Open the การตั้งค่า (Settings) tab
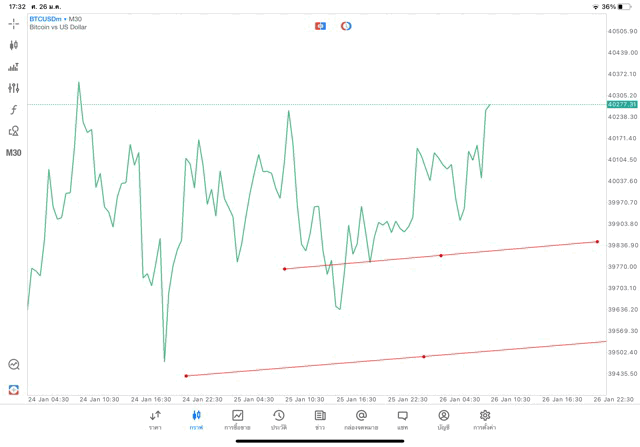Image resolution: width=640 pixels, height=447 pixels. tap(485, 420)
